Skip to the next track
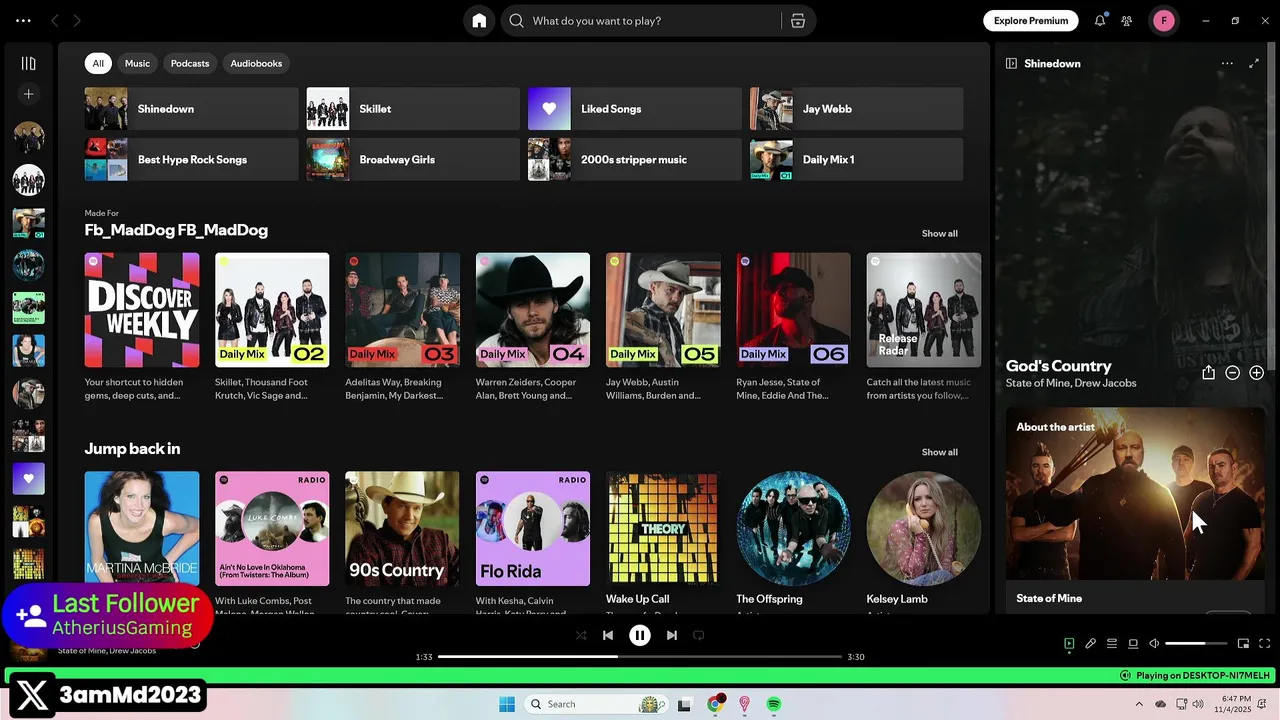This screenshot has width=1280, height=720. (x=672, y=635)
